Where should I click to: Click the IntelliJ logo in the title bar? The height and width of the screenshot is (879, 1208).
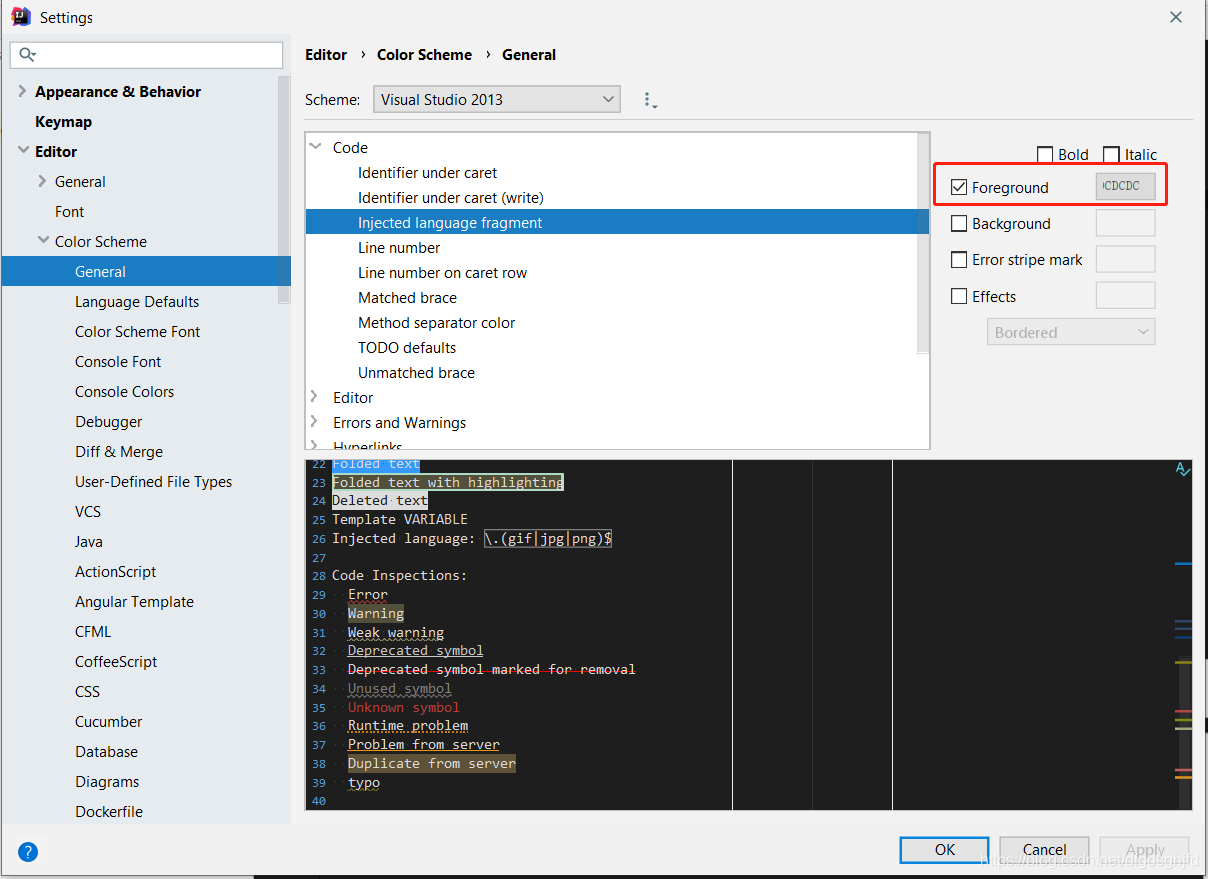pos(20,17)
